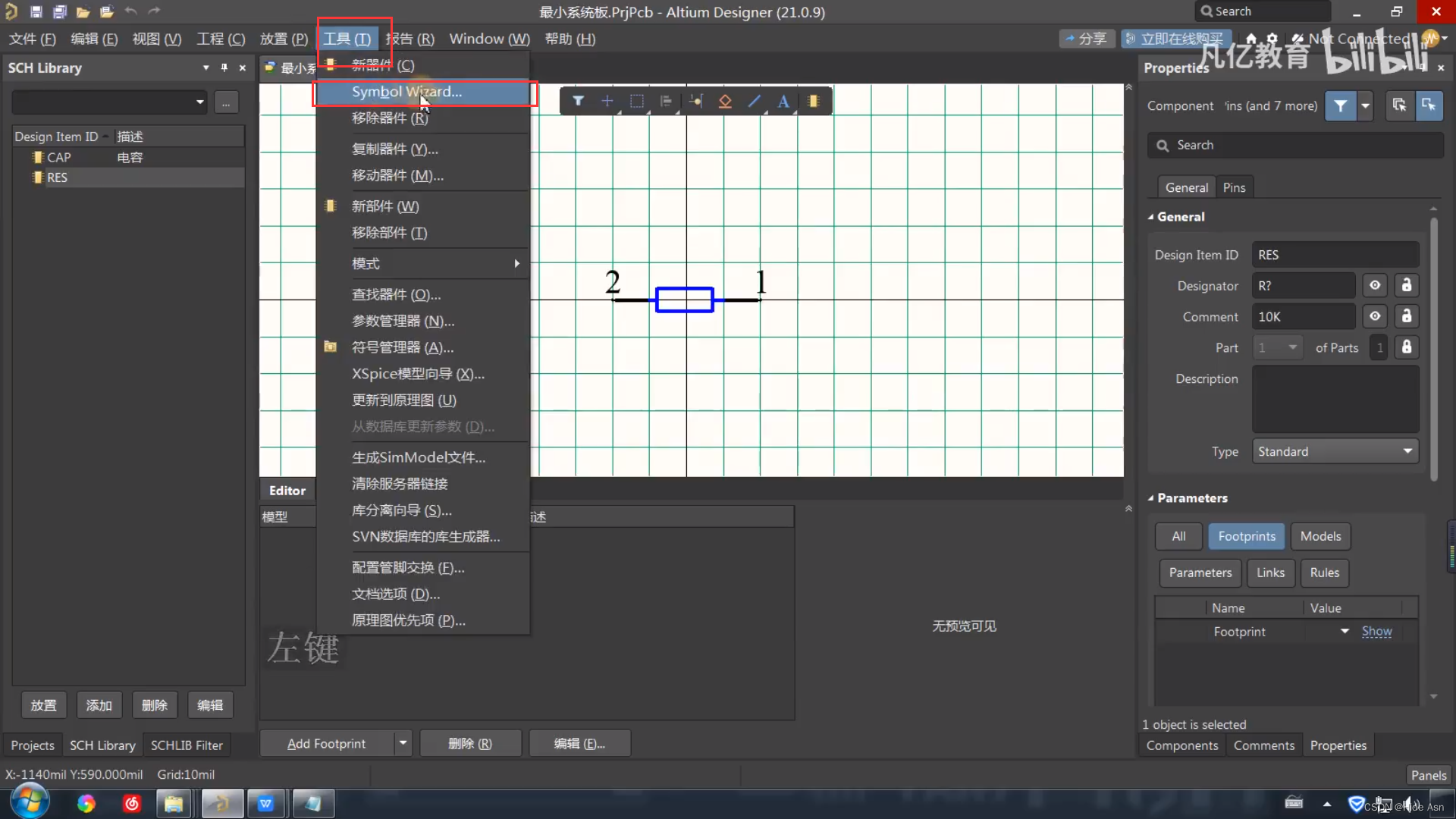The image size is (1456, 819).
Task: Click the Properties panel scrollbar
Action: (x=1433, y=349)
